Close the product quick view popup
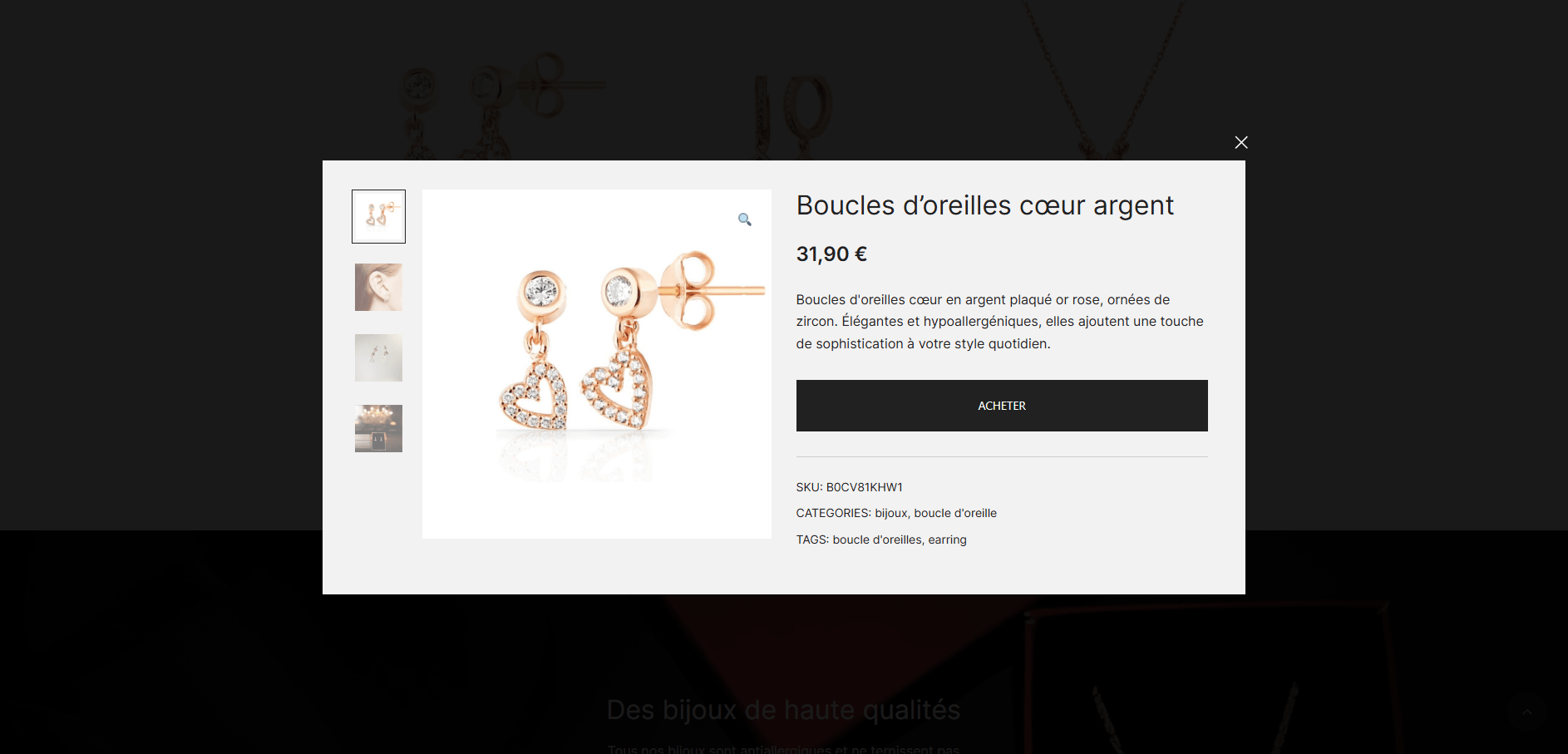The height and width of the screenshot is (754, 1568). click(x=1241, y=142)
